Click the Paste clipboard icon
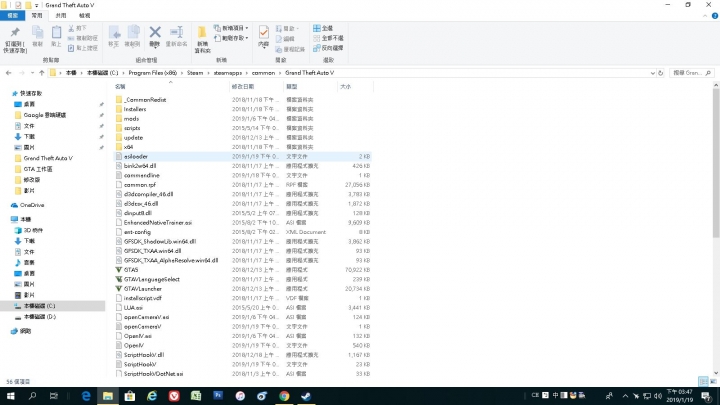Screen dimensions: 720x405 point(56,33)
